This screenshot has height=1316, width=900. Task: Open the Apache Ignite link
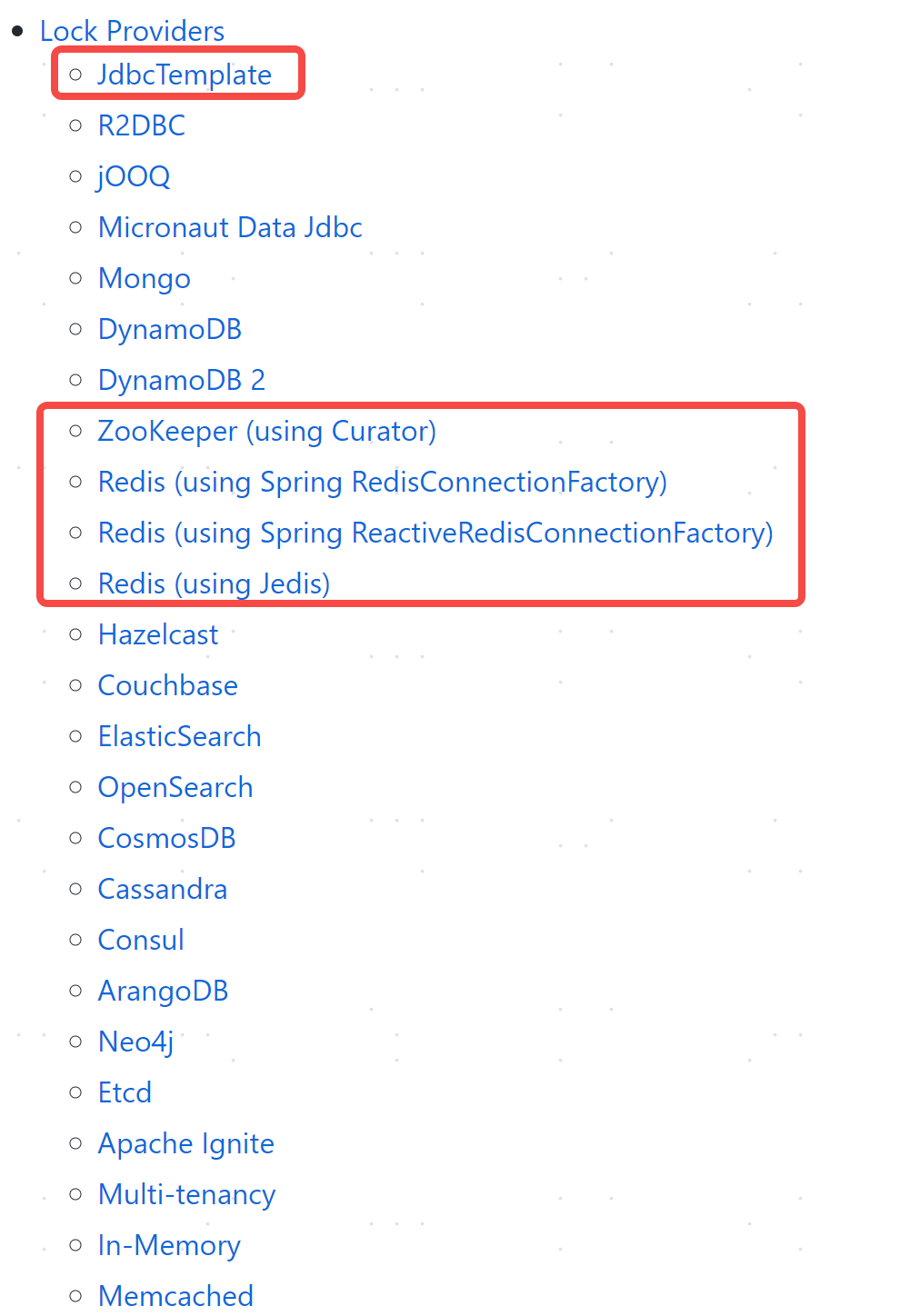point(185,1143)
